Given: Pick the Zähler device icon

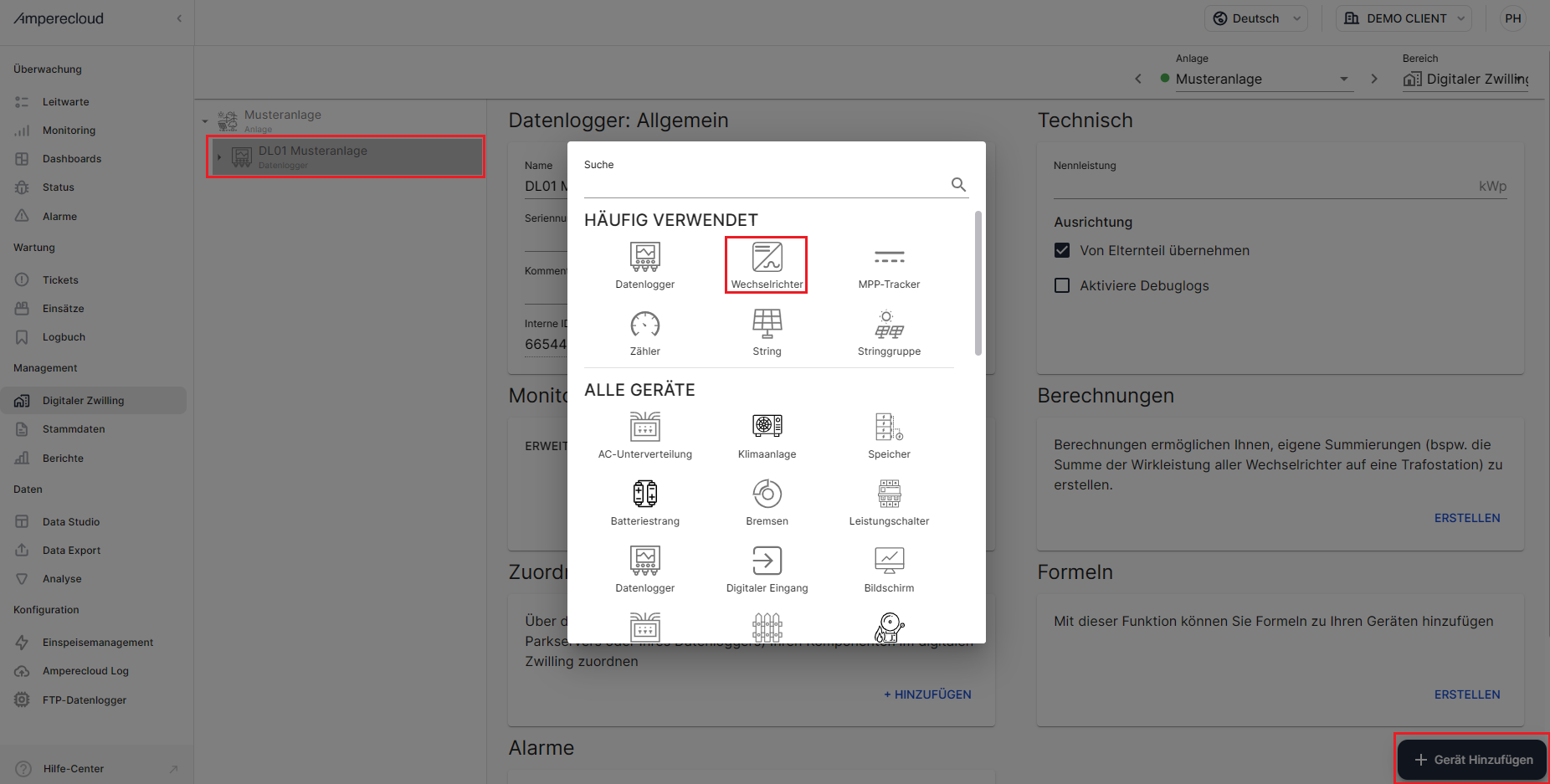Looking at the screenshot, I should click(644, 325).
